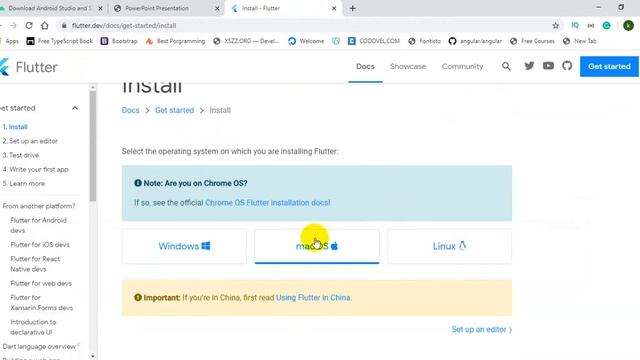Image resolution: width=640 pixels, height=360 pixels.
Task: Open a new browser tab with plus
Action: tap(353, 8)
